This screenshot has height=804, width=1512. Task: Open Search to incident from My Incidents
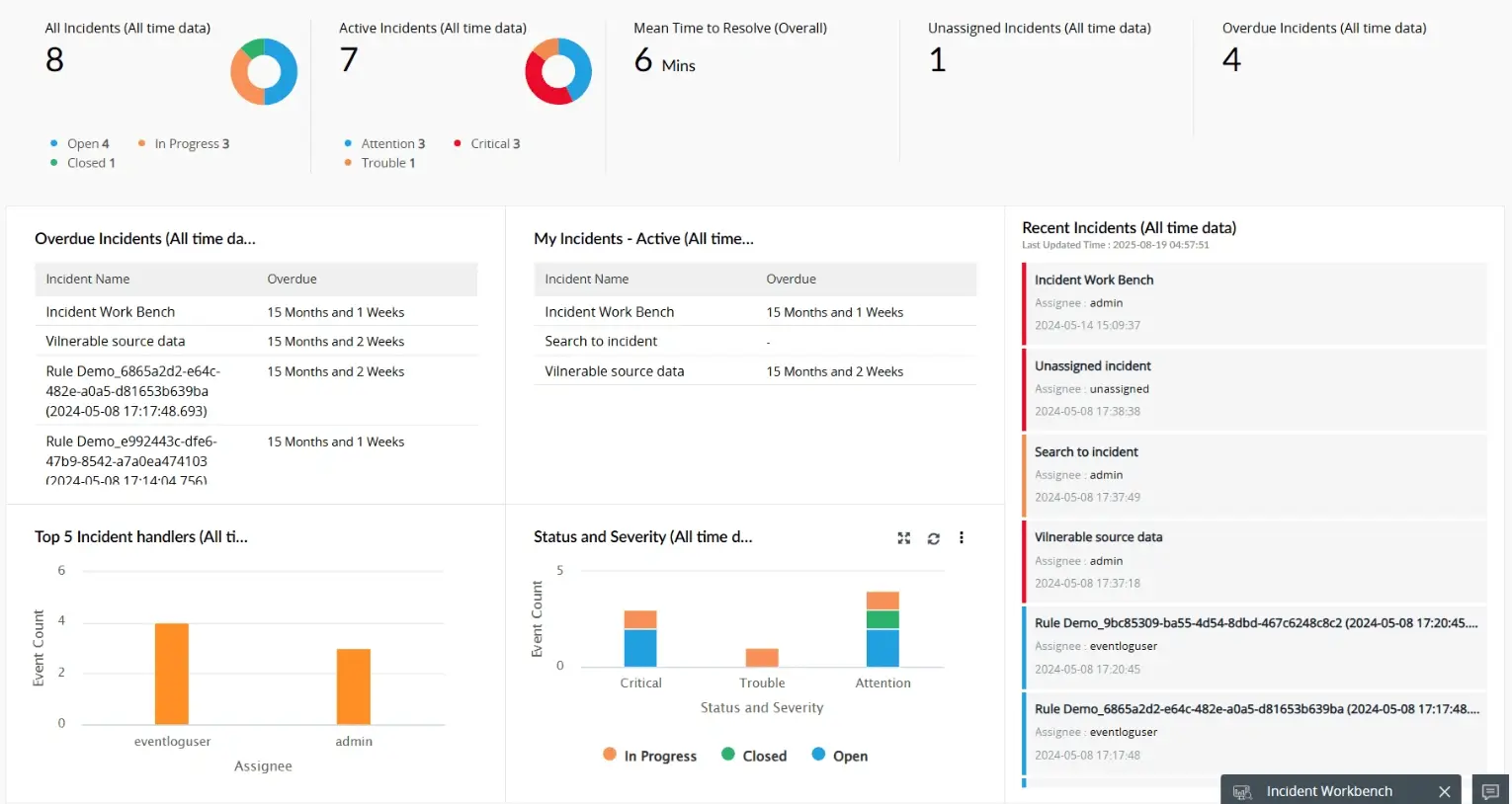600,341
